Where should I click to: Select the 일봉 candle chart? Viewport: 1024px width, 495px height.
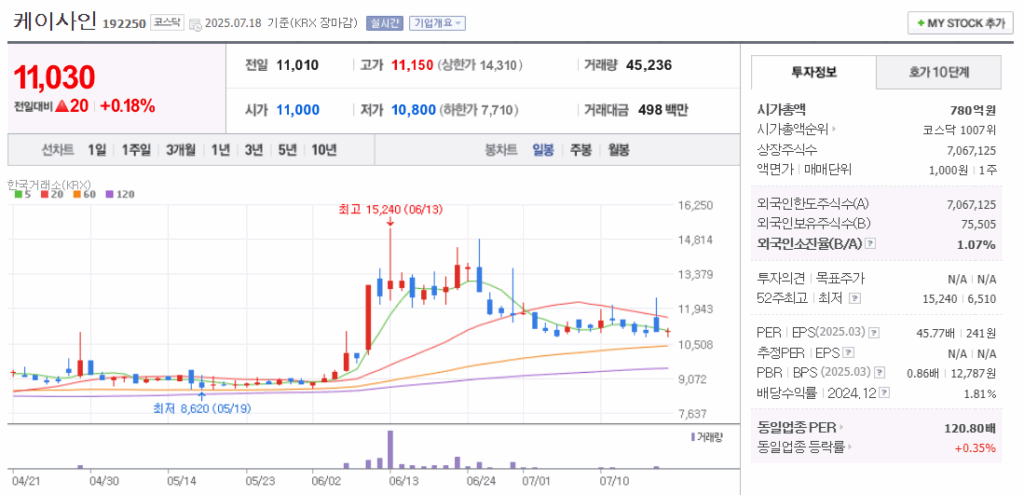pos(543,150)
